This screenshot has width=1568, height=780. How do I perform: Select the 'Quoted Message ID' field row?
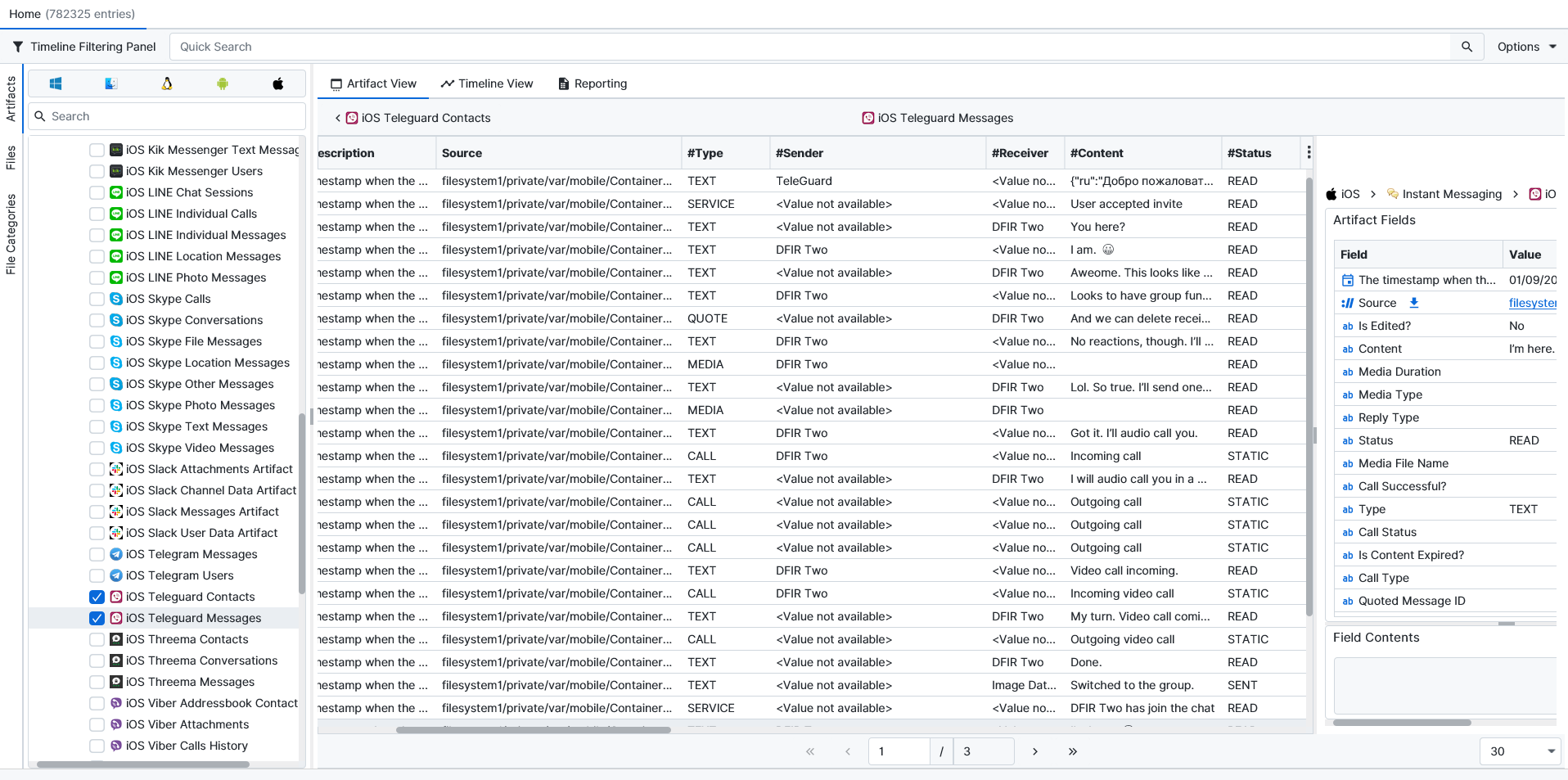[x=1445, y=601]
